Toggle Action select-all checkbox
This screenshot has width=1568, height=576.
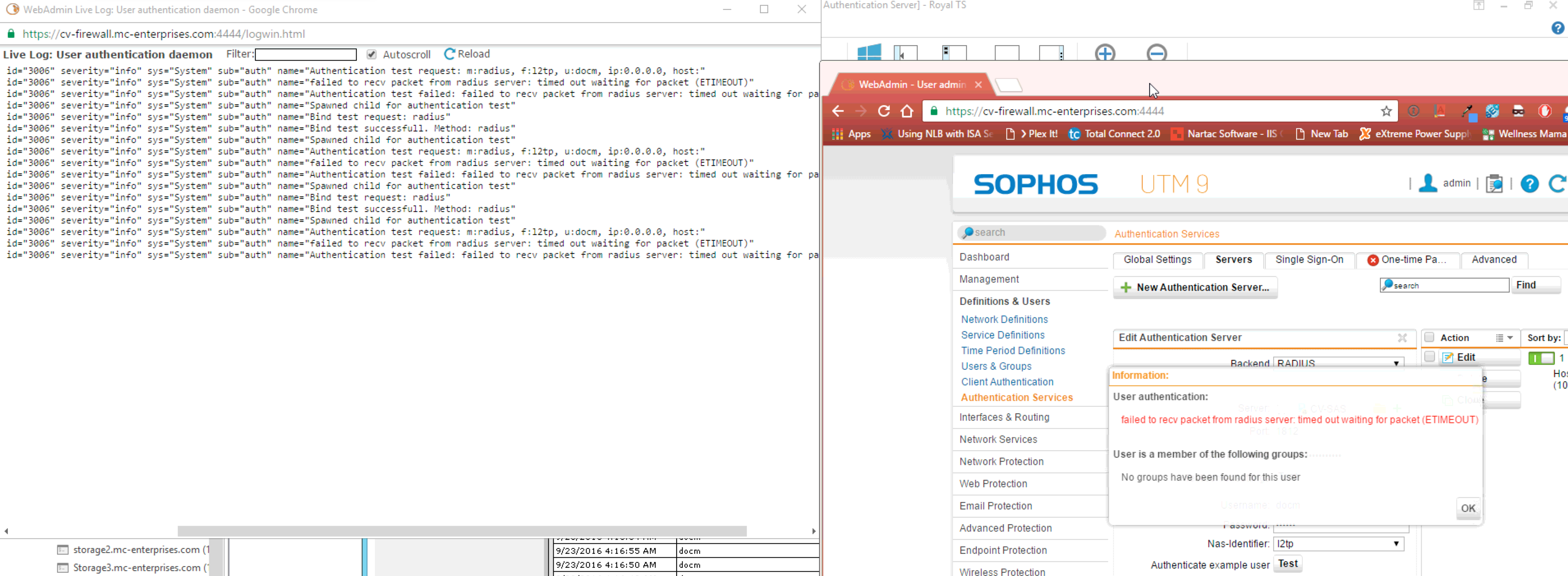coord(1429,337)
